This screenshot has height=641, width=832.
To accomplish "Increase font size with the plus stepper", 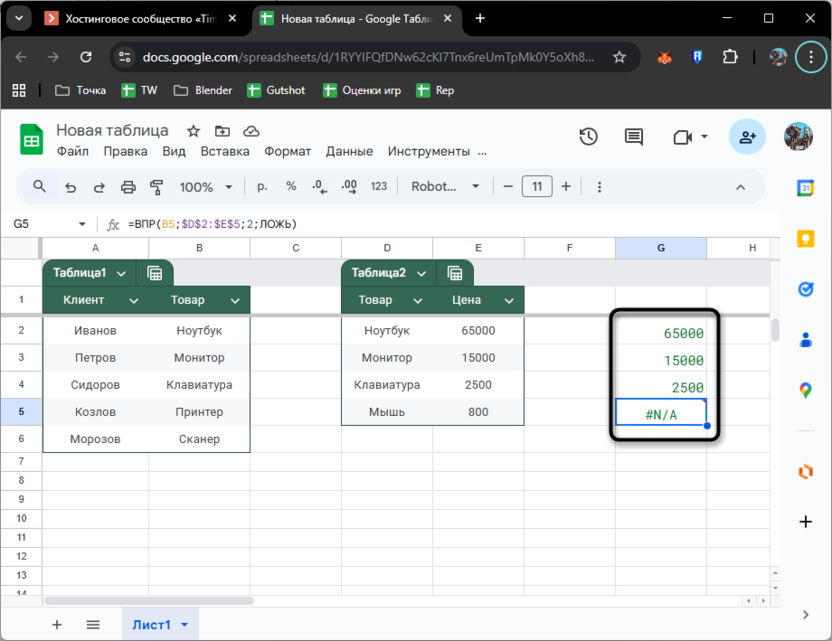I will point(565,187).
